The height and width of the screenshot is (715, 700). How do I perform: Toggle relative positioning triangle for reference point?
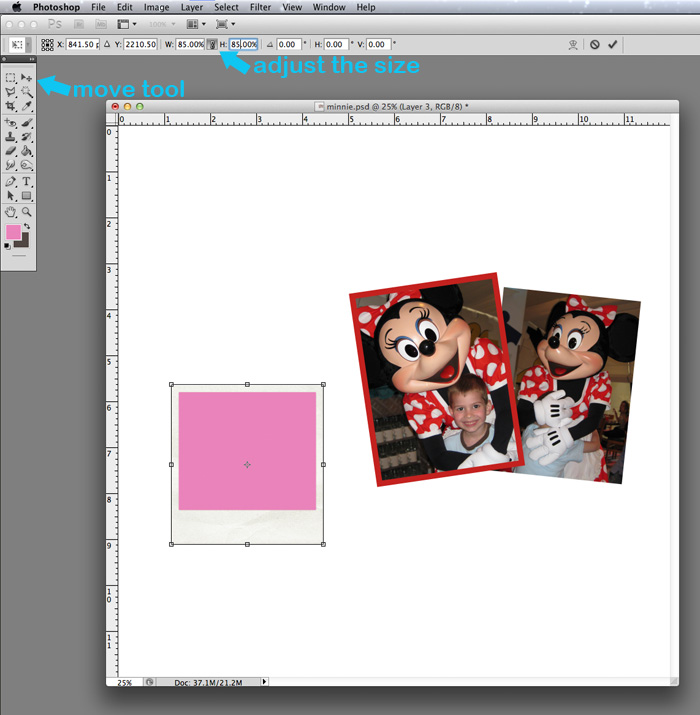point(107,44)
